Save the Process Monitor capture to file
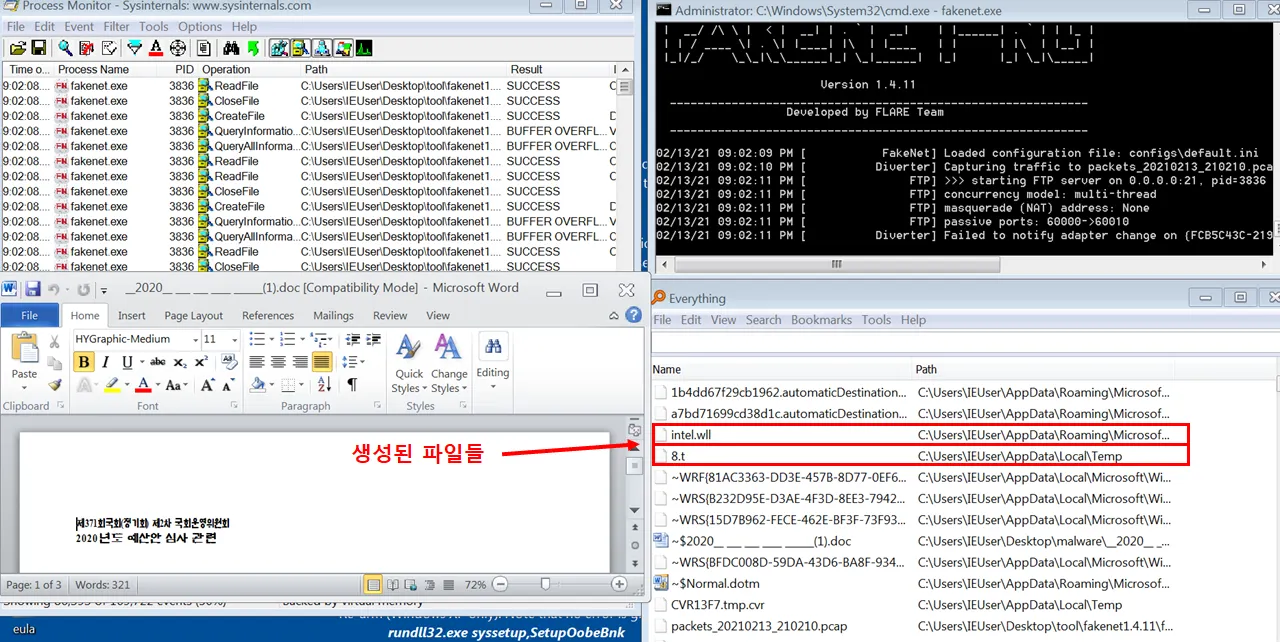The height and width of the screenshot is (642, 1280). 39,48
